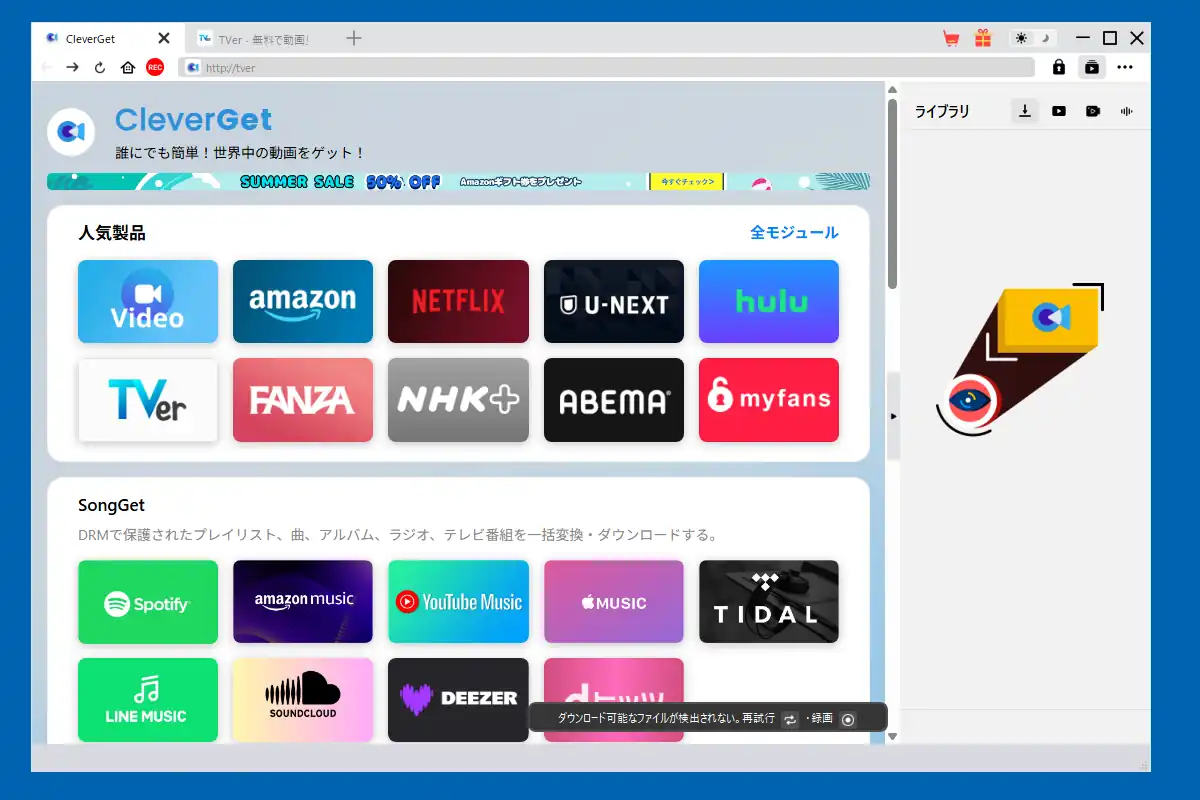Reload the page with refresh icon
The image size is (1200, 800).
coord(100,67)
